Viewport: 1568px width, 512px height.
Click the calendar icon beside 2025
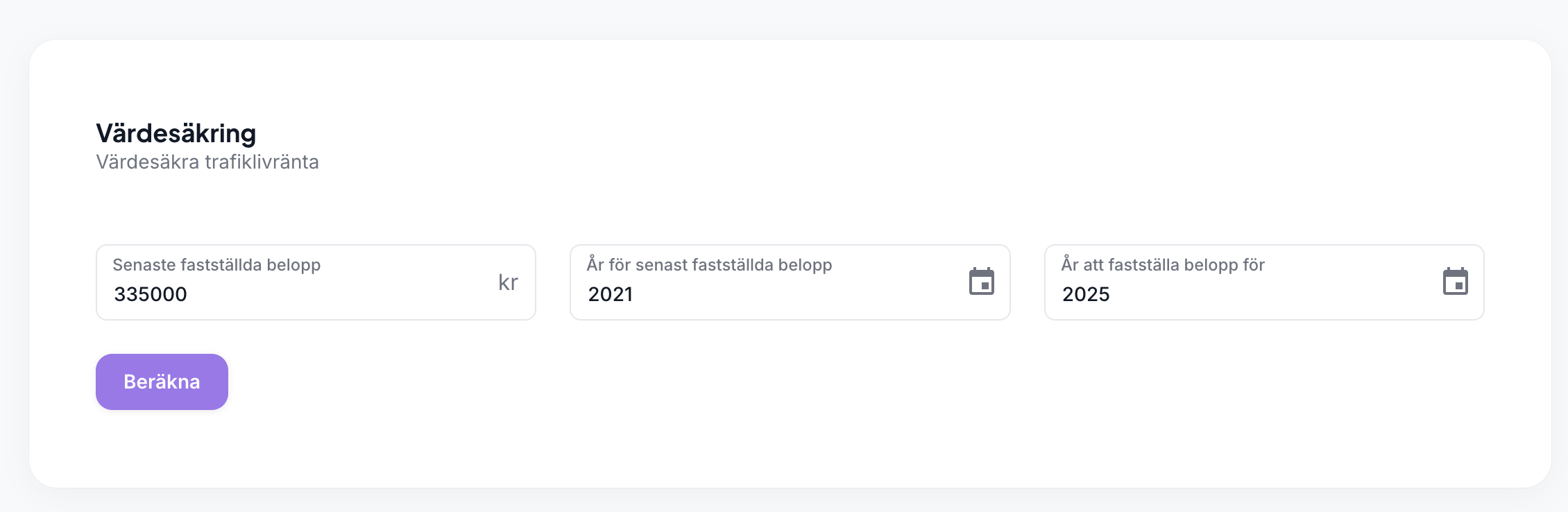pyautogui.click(x=1455, y=282)
